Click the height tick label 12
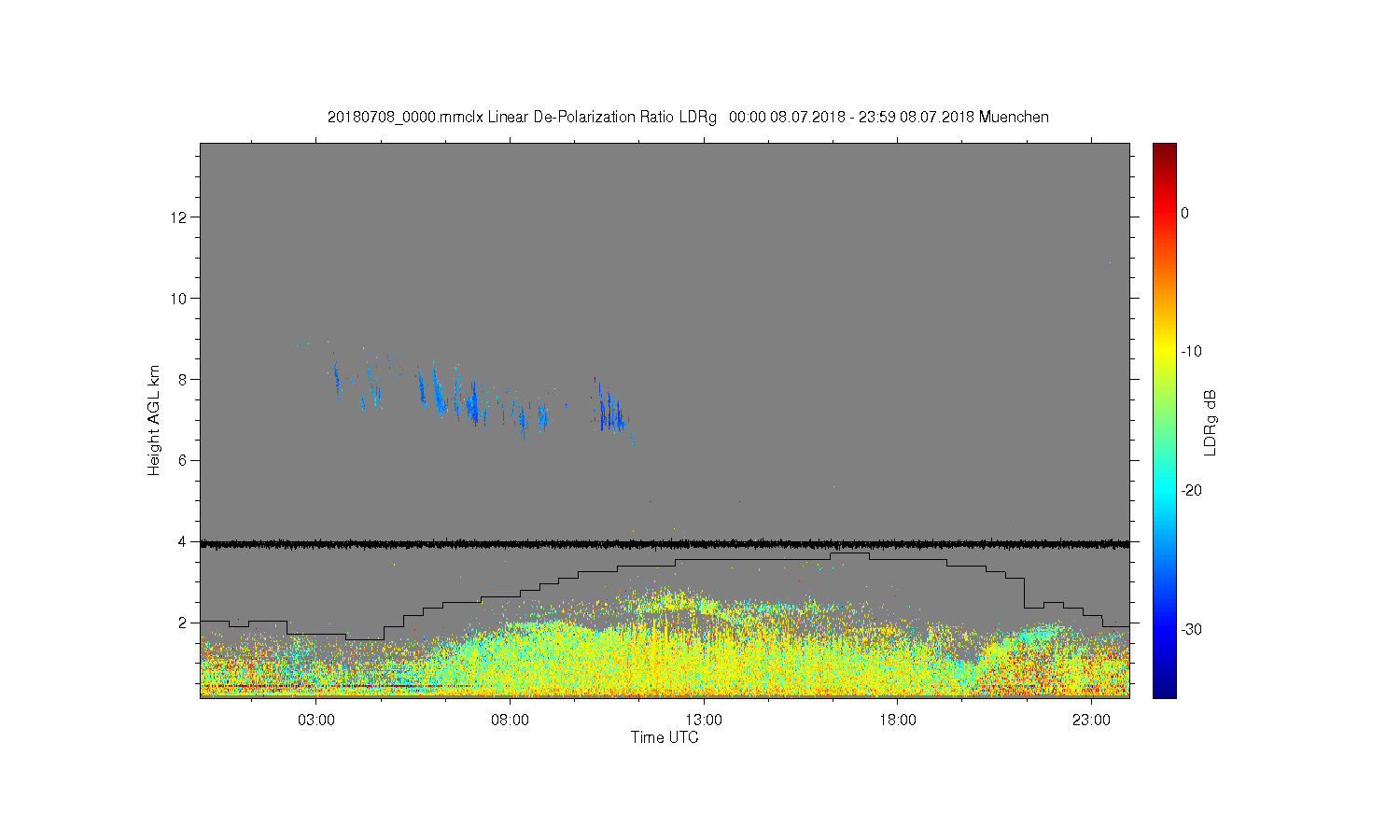Screen dimensions: 1400x840 click(179, 217)
